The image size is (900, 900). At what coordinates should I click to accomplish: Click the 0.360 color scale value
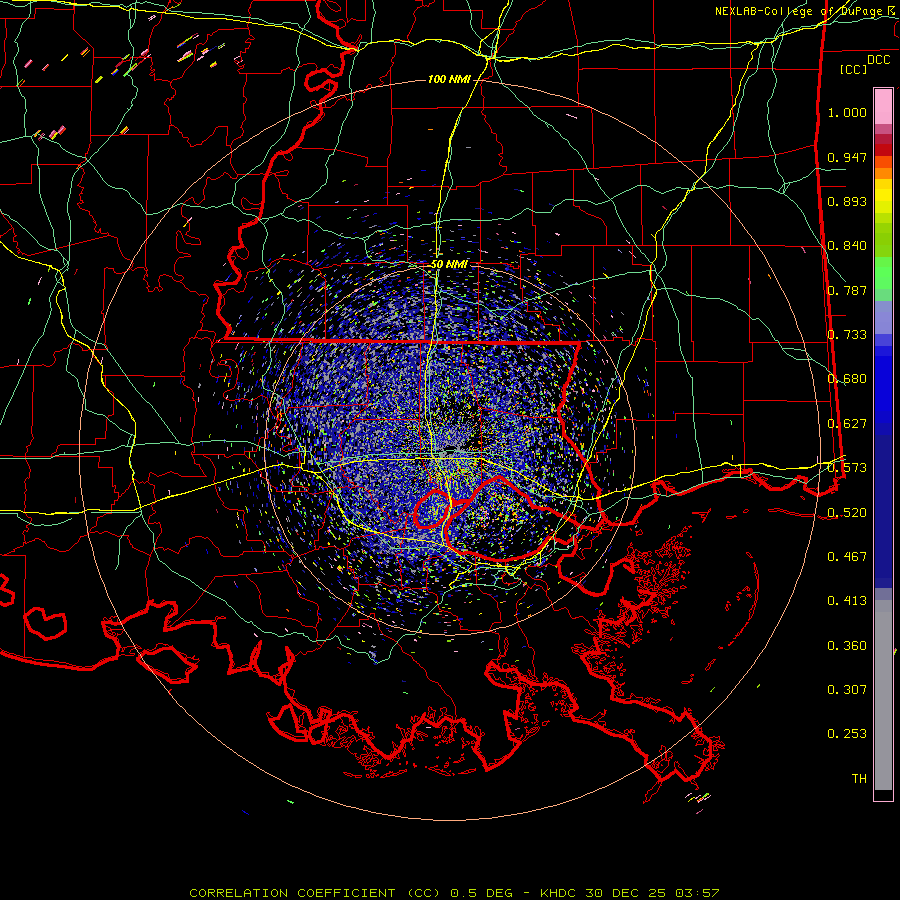(847, 646)
